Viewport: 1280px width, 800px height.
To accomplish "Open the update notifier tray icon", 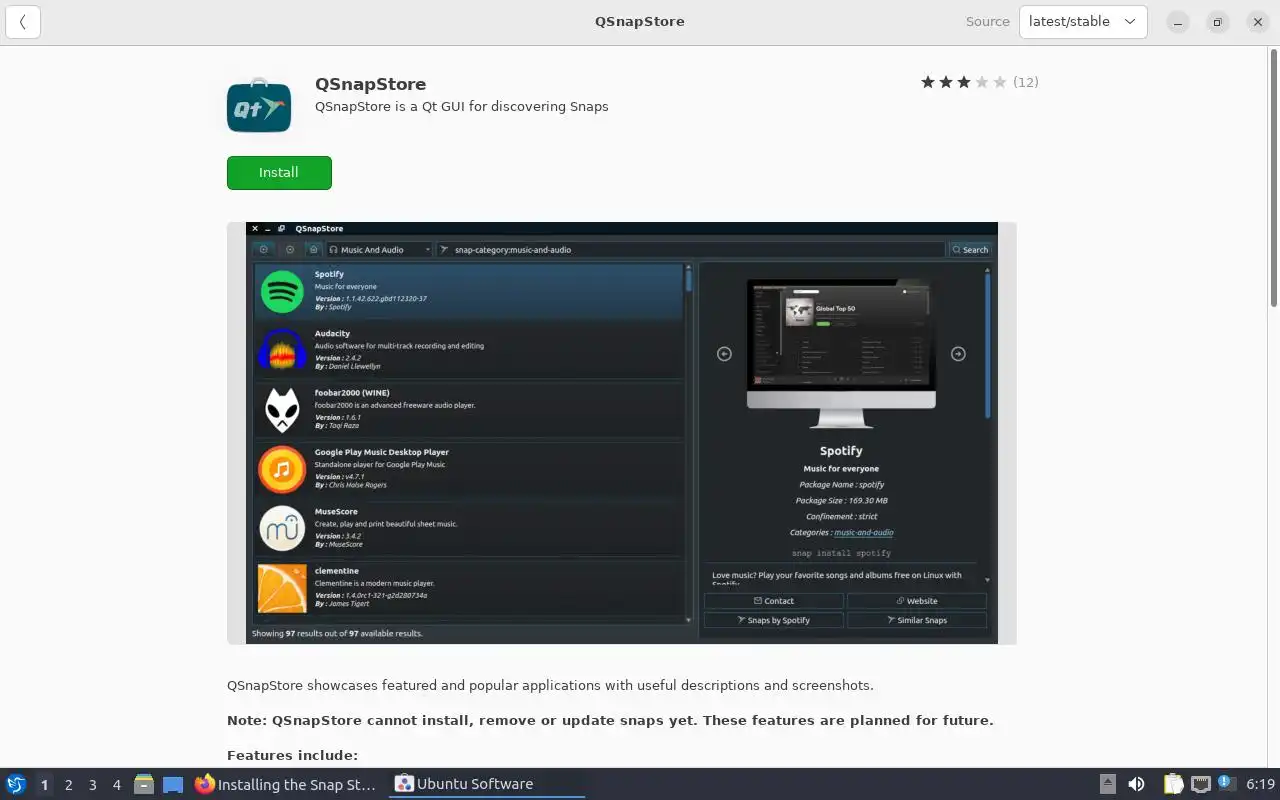I will [1225, 784].
